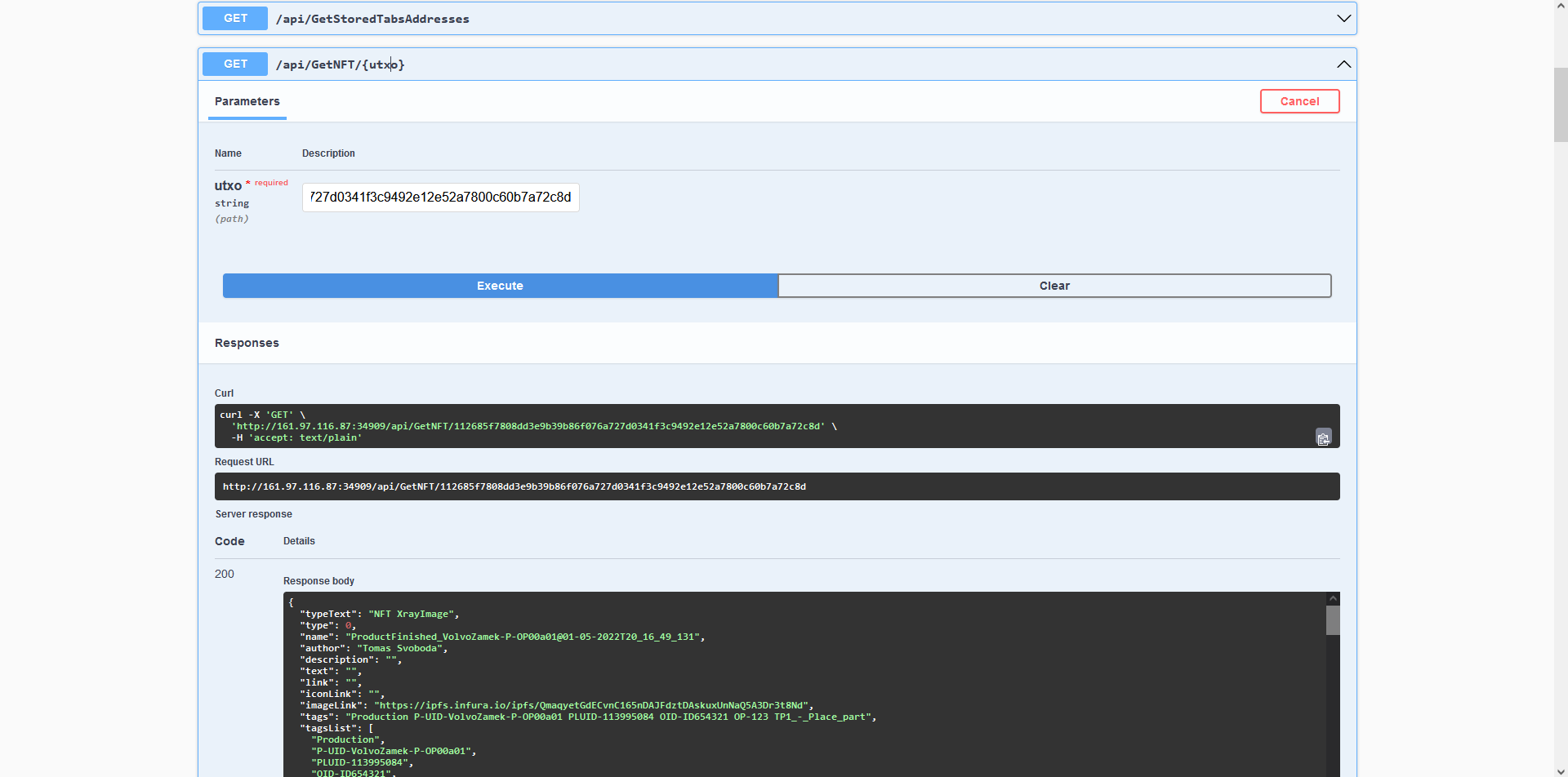Focus the utxo input field

[440, 198]
